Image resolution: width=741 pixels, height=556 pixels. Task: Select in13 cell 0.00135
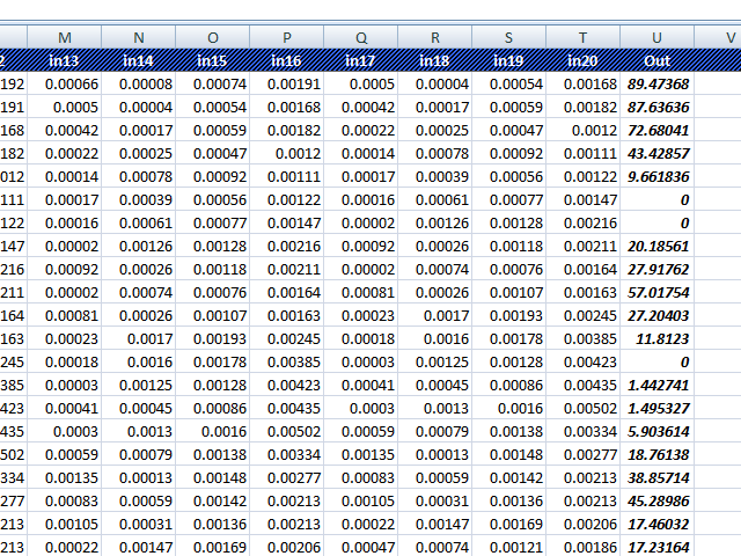click(65, 477)
